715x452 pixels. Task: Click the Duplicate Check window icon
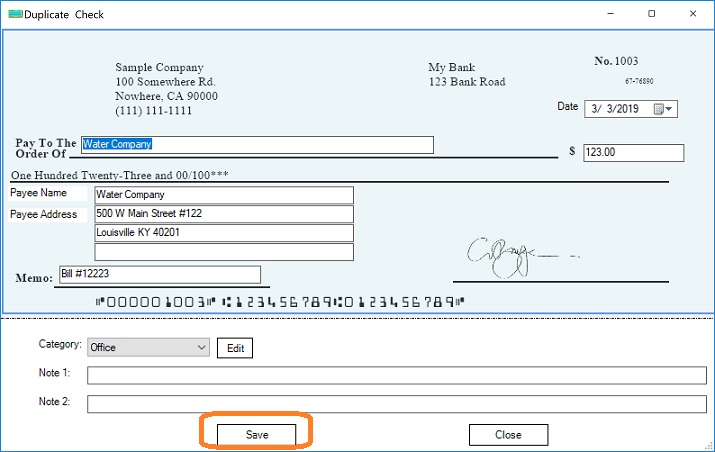16,14
